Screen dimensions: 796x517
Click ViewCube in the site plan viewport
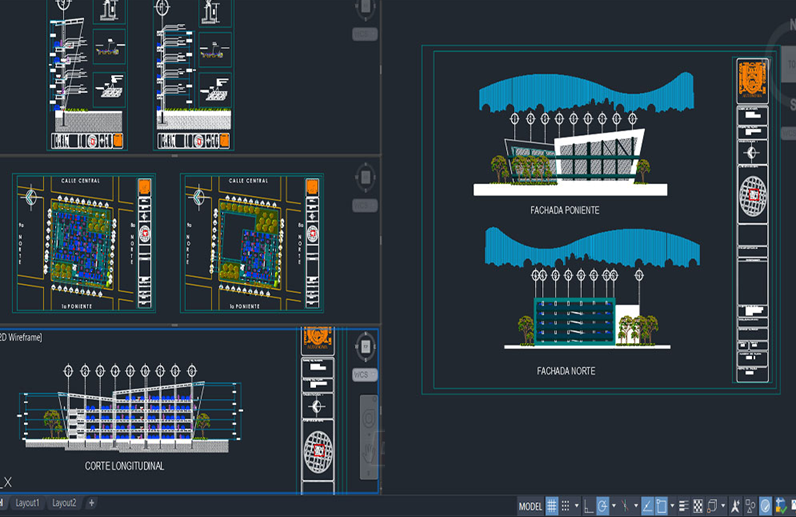366,178
